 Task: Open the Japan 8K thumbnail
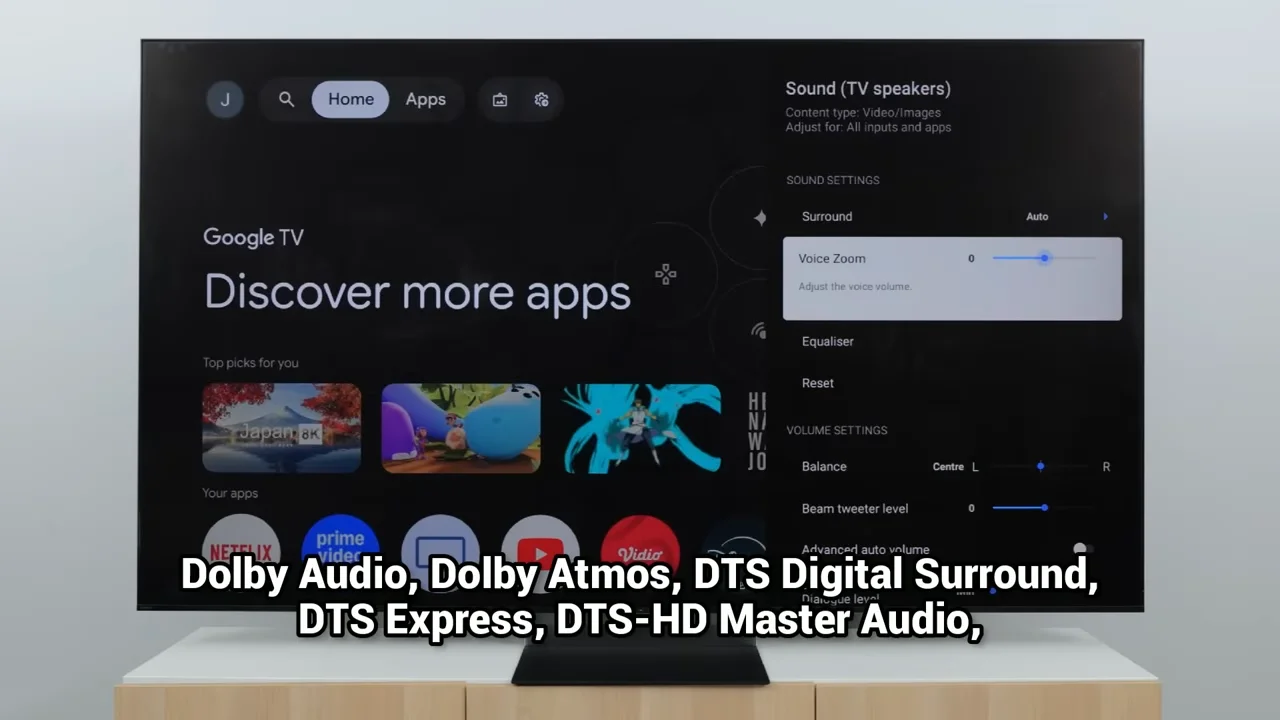tap(282, 428)
